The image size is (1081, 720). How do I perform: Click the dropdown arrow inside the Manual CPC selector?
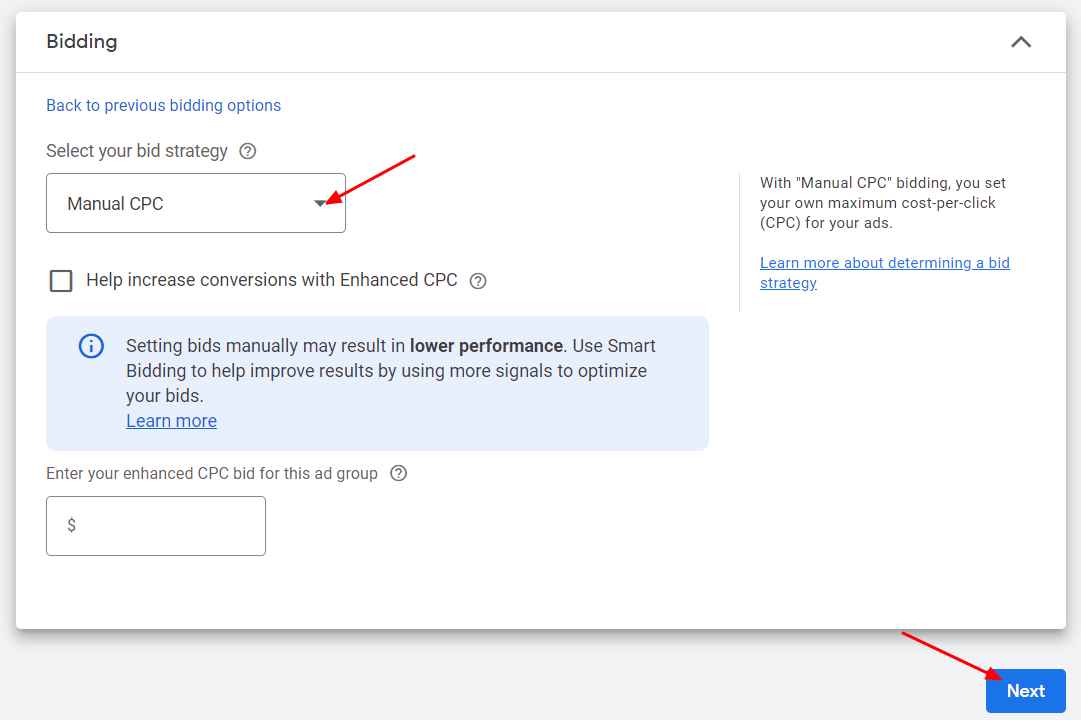point(321,203)
